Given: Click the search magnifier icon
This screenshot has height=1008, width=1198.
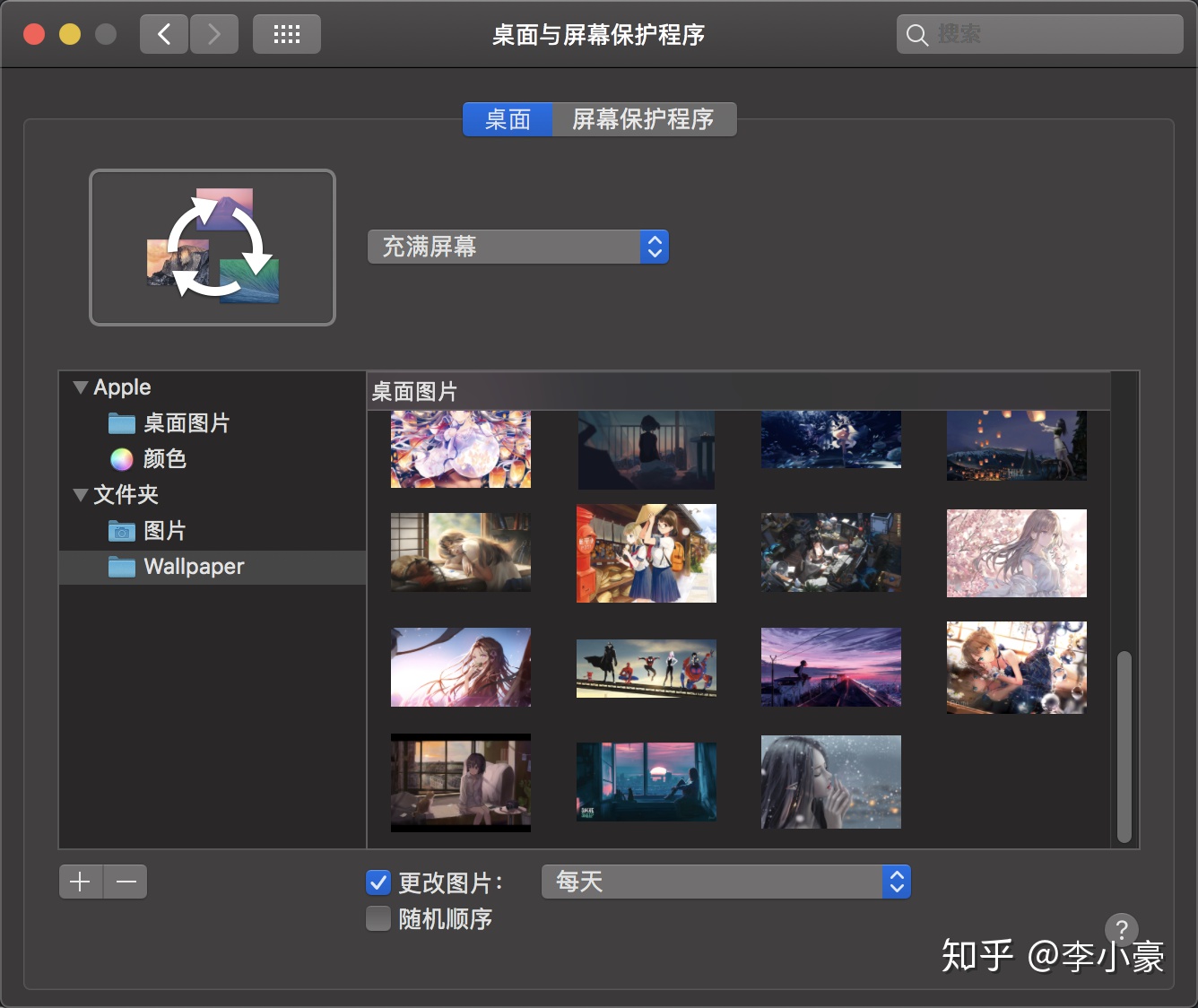Looking at the screenshot, I should (916, 35).
